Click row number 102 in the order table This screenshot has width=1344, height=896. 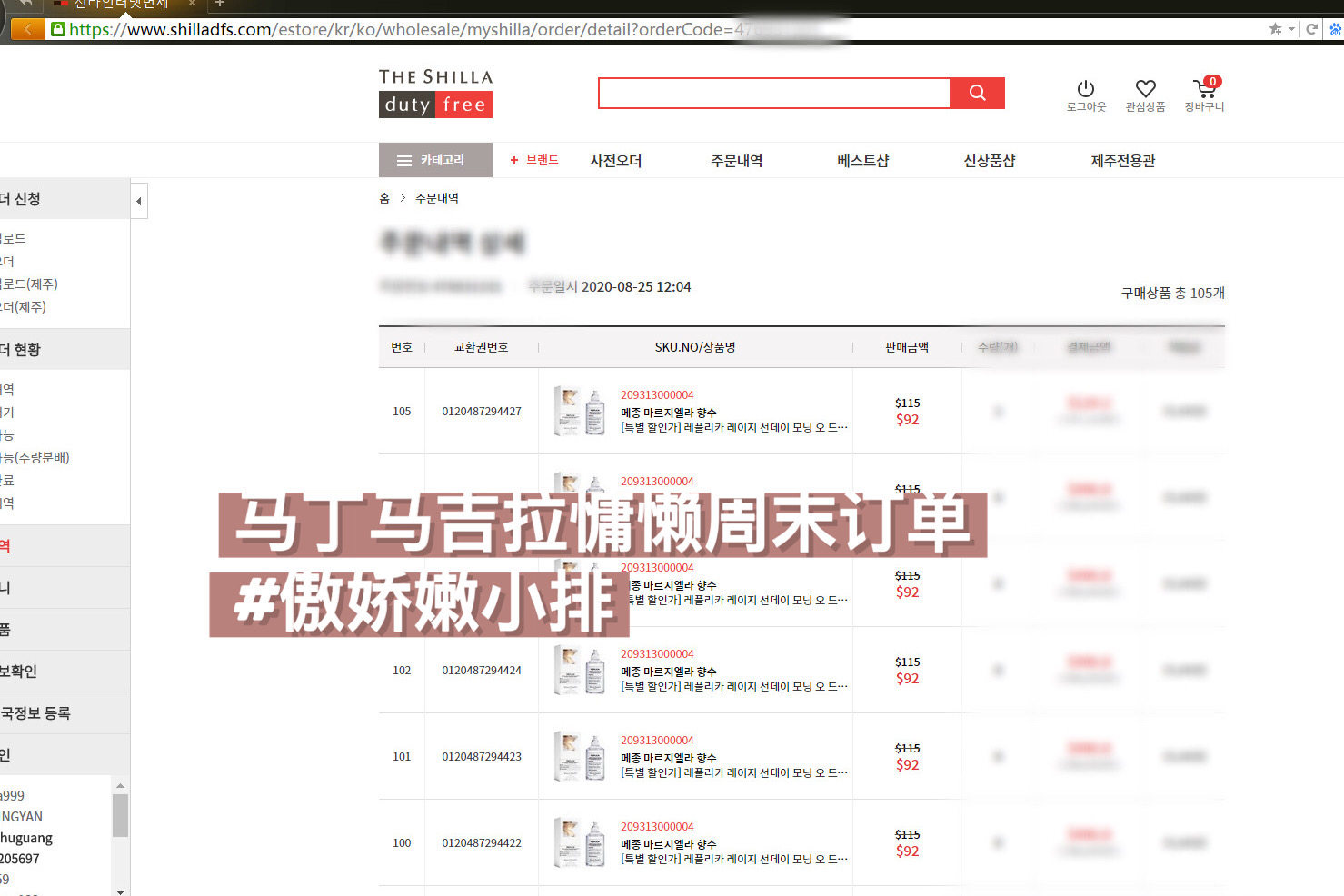(402, 671)
